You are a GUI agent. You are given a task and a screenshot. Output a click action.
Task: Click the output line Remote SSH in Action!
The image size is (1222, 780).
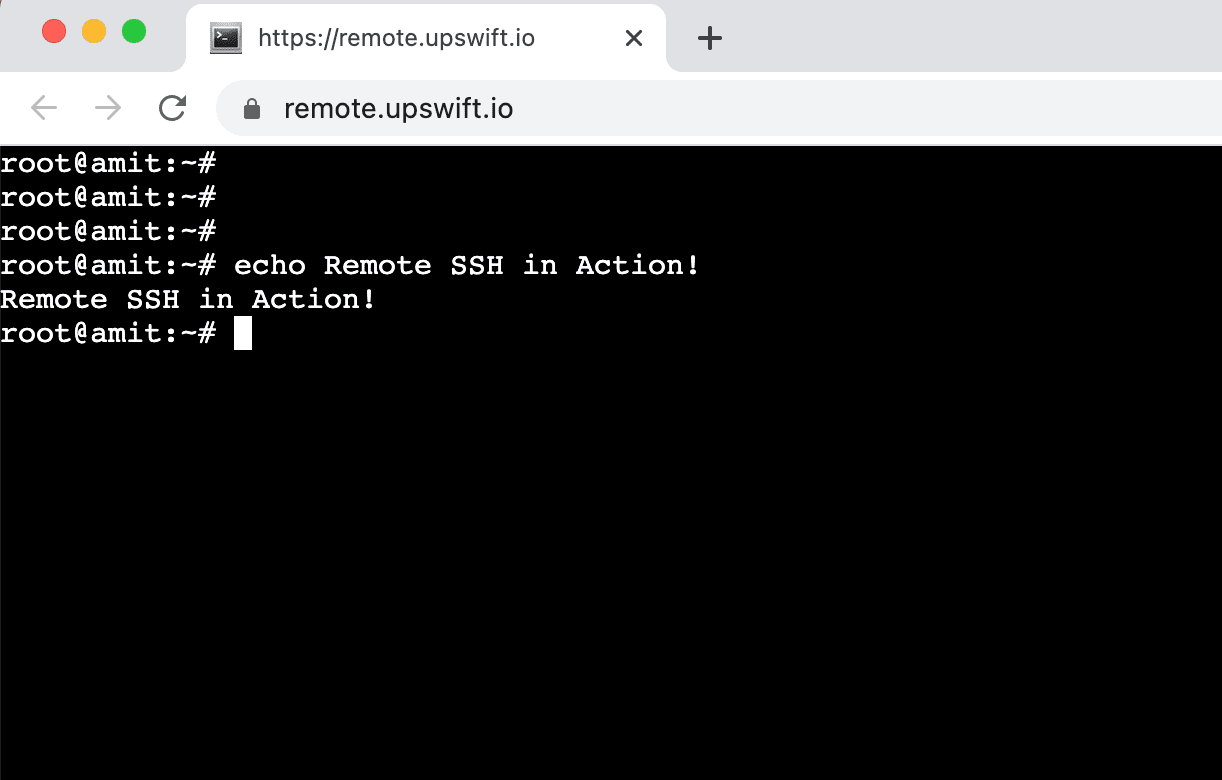tap(188, 300)
